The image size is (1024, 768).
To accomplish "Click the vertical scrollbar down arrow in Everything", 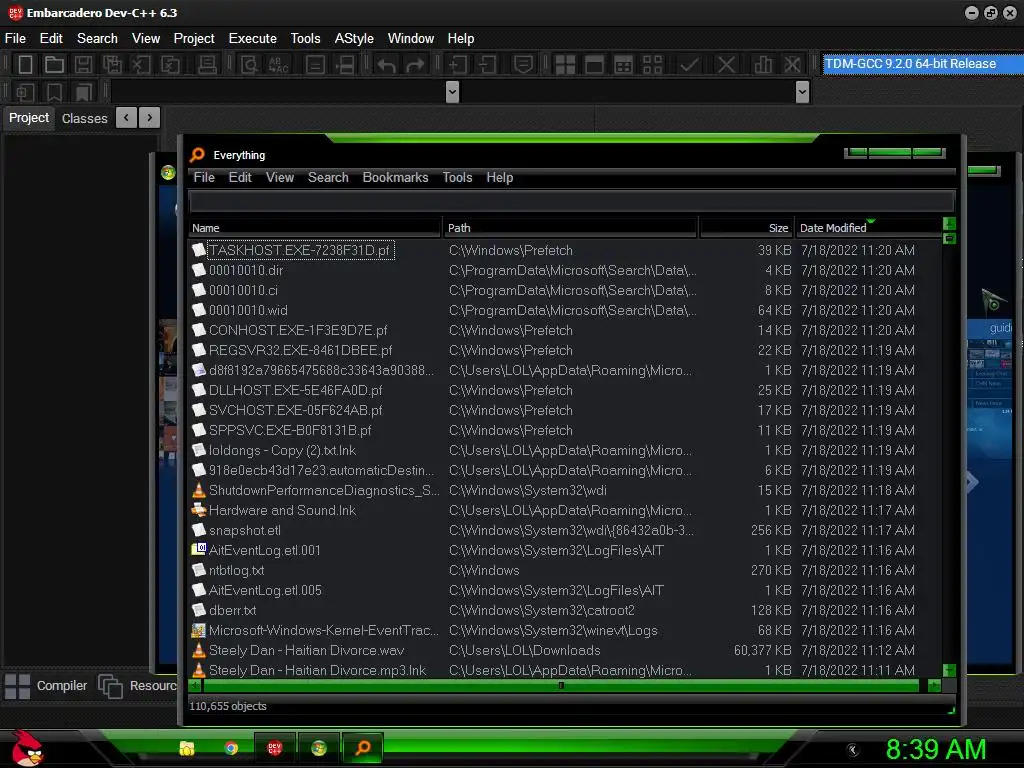I will coord(950,671).
